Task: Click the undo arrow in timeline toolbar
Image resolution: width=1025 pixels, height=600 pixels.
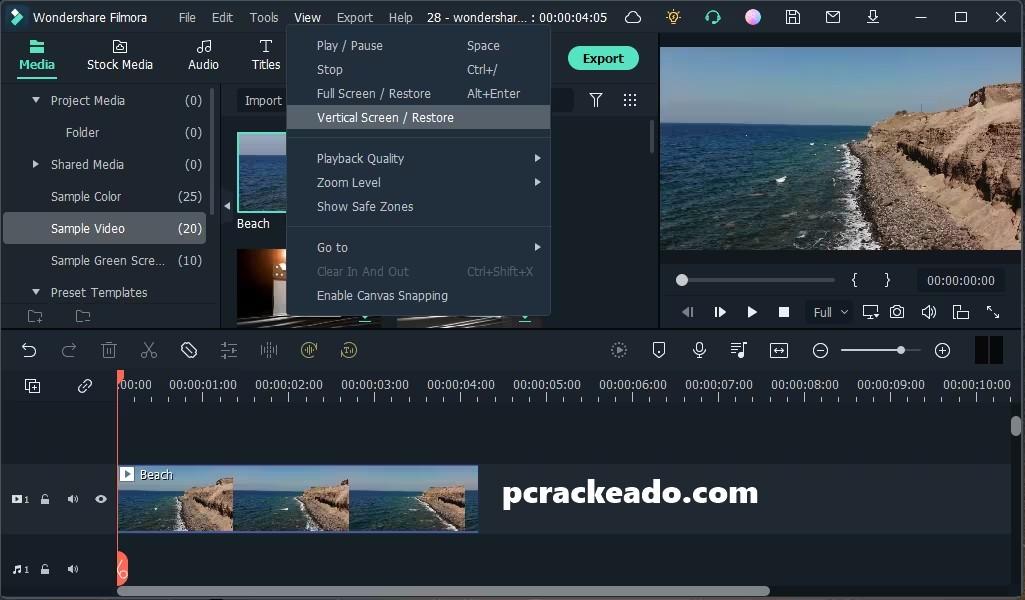Action: coord(29,350)
